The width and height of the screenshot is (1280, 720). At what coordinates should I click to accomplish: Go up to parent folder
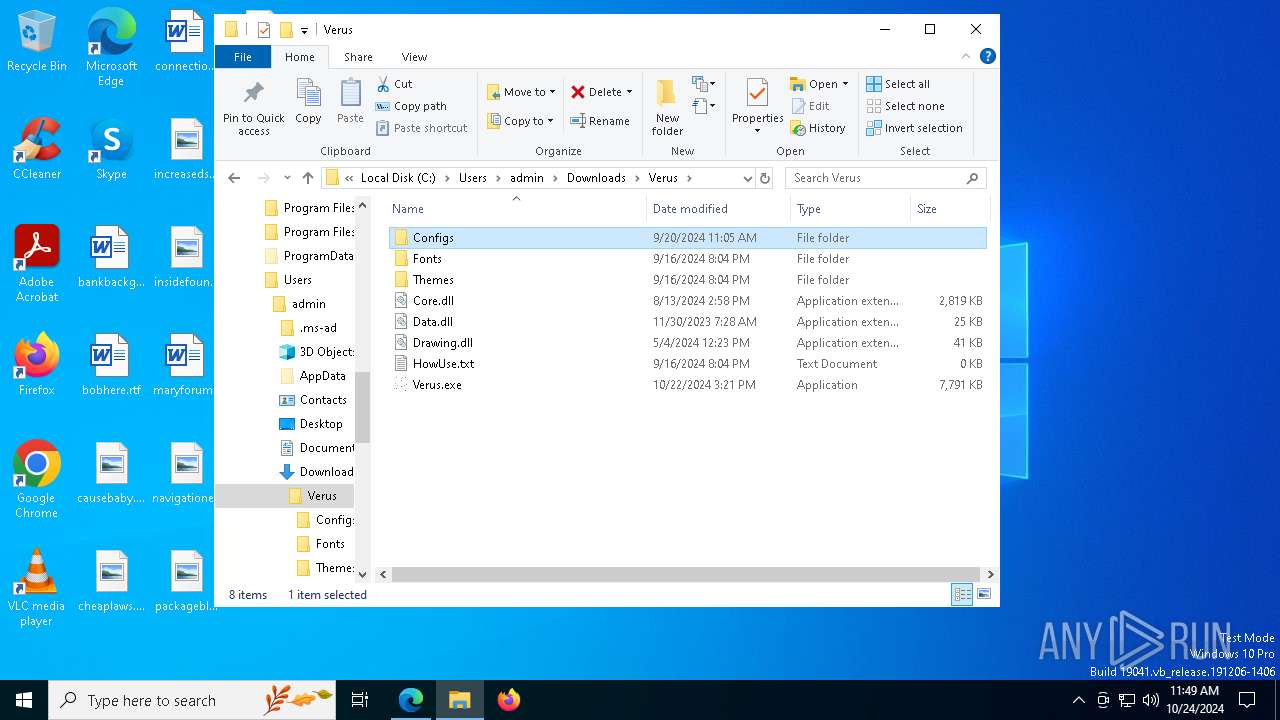pos(308,178)
